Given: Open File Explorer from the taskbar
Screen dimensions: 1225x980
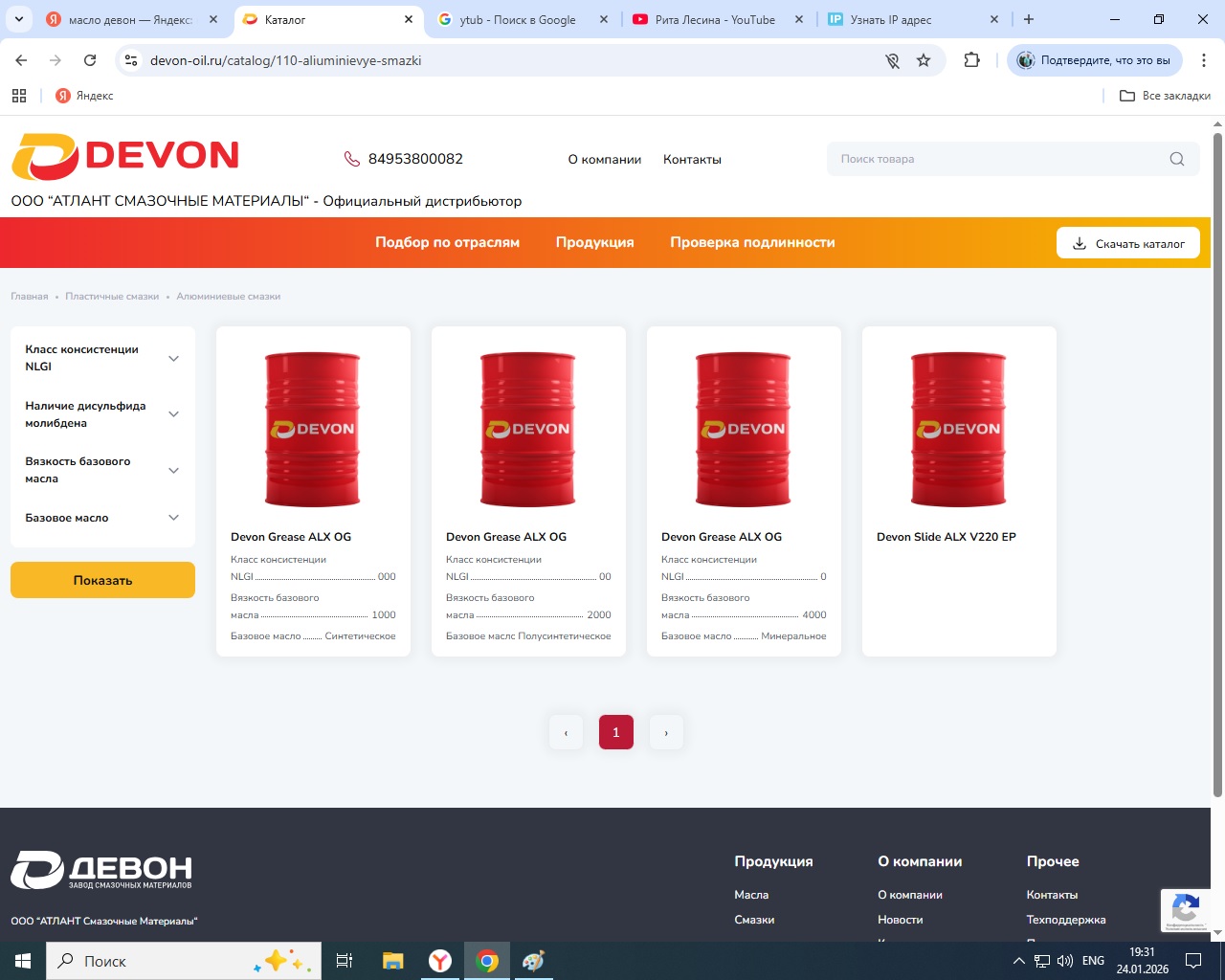Looking at the screenshot, I should [392, 961].
